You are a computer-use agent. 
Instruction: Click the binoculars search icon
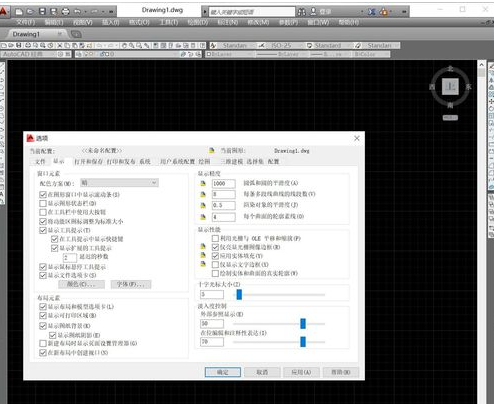[301, 12]
